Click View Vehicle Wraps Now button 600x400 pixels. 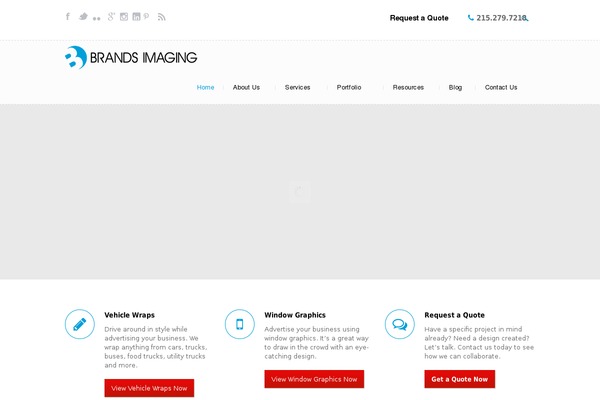coord(149,388)
